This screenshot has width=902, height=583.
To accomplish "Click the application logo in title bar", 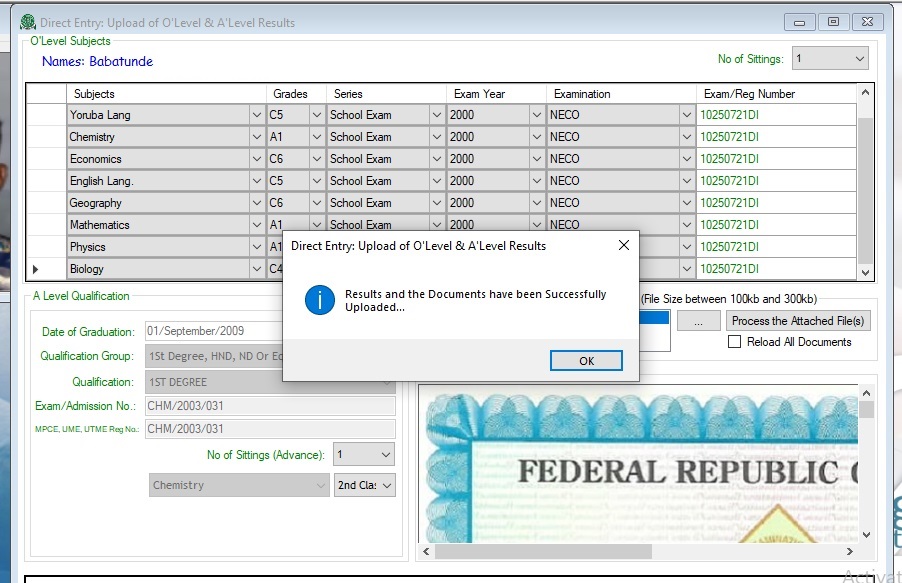I will click(x=28, y=22).
